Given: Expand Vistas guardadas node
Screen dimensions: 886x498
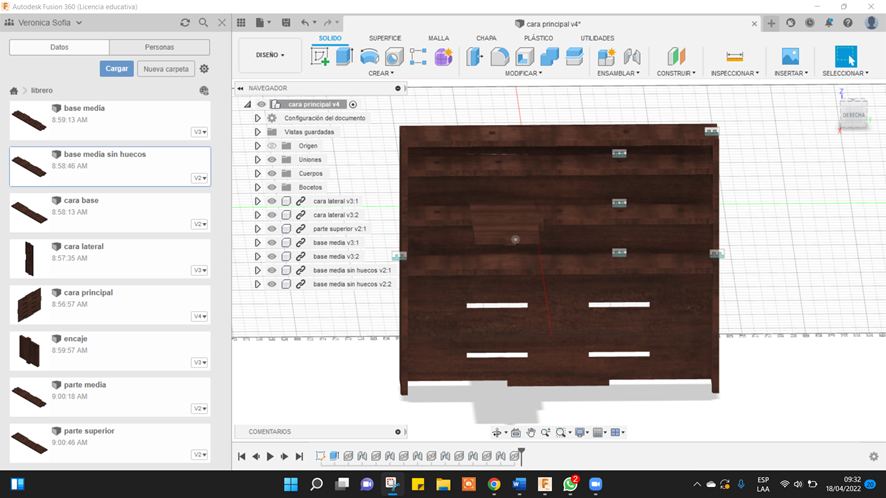Looking at the screenshot, I should click(257, 132).
